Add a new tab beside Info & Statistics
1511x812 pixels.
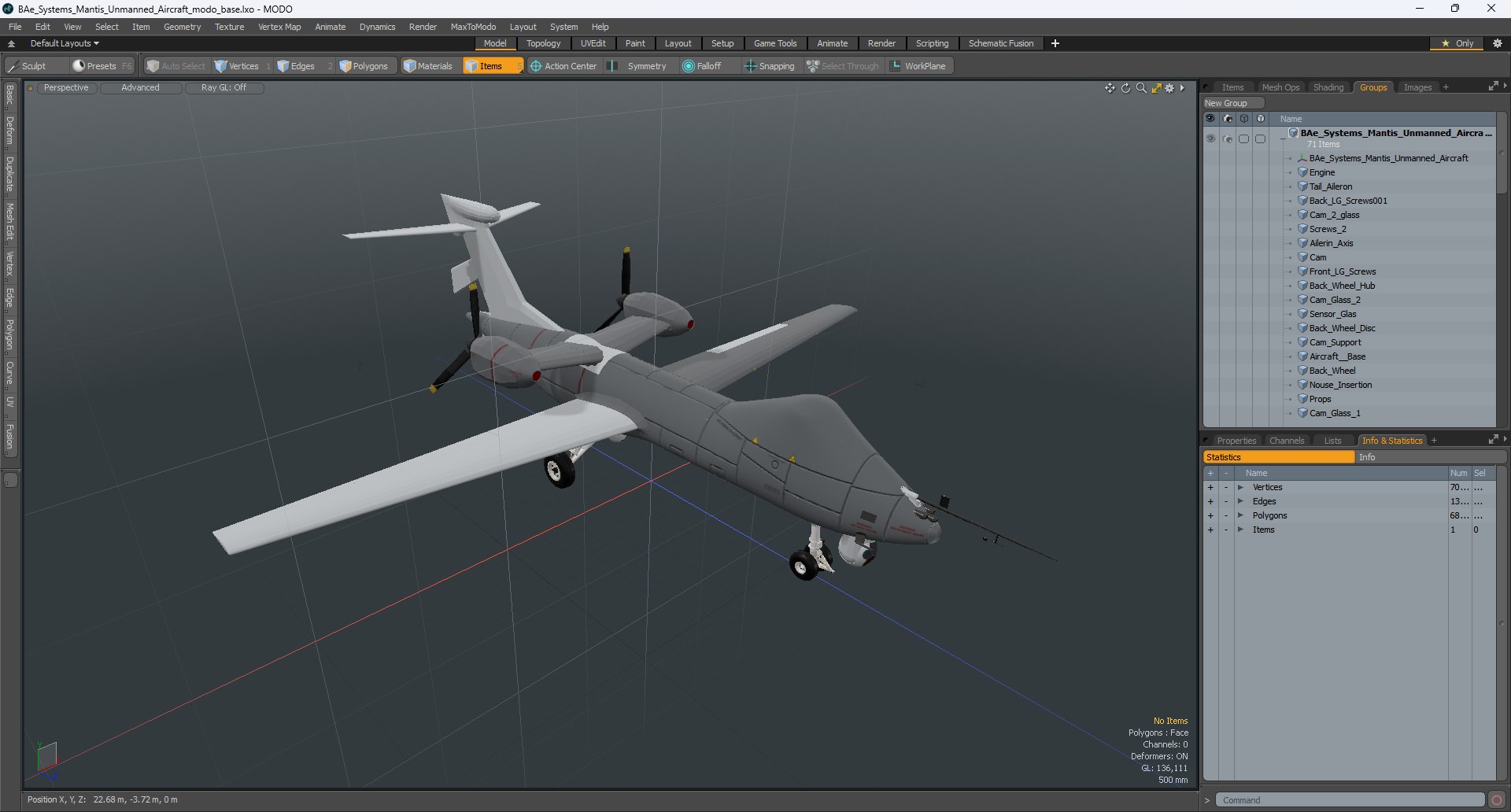[1434, 441]
